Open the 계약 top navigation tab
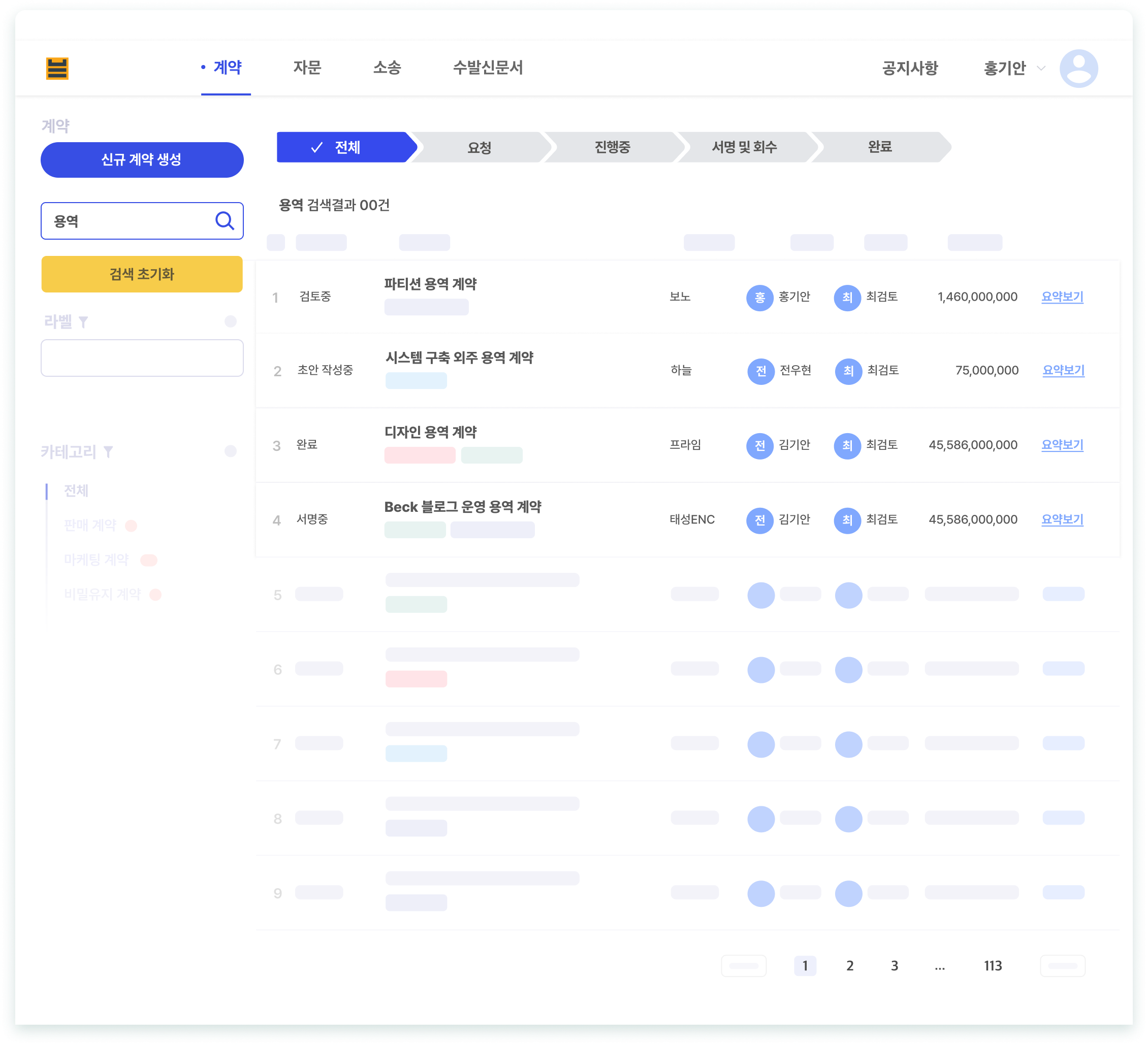1148x1045 pixels. pyautogui.click(x=227, y=68)
